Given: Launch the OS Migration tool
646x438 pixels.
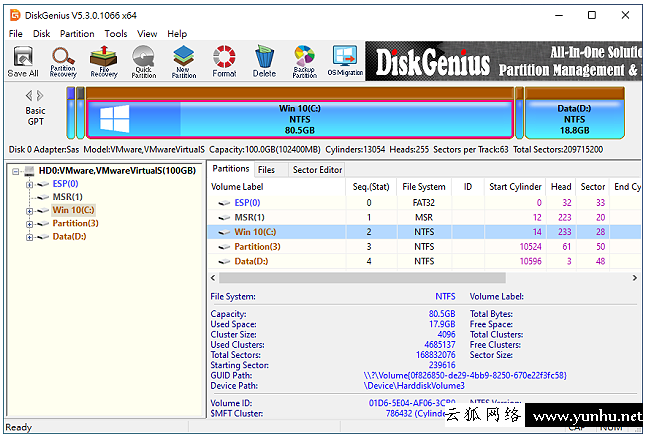Looking at the screenshot, I should pos(345,61).
